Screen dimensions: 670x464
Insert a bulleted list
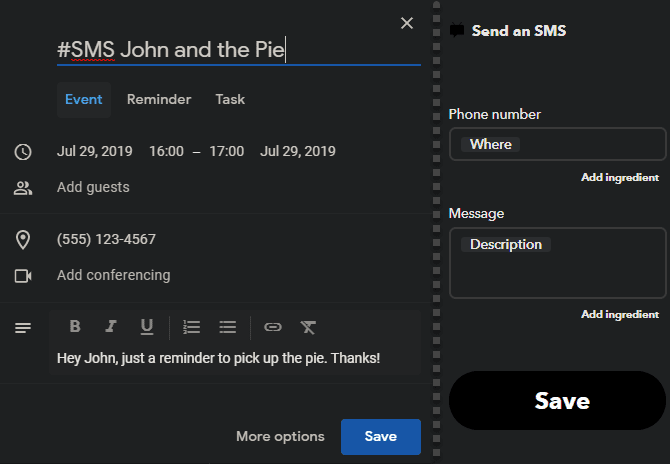[227, 326]
